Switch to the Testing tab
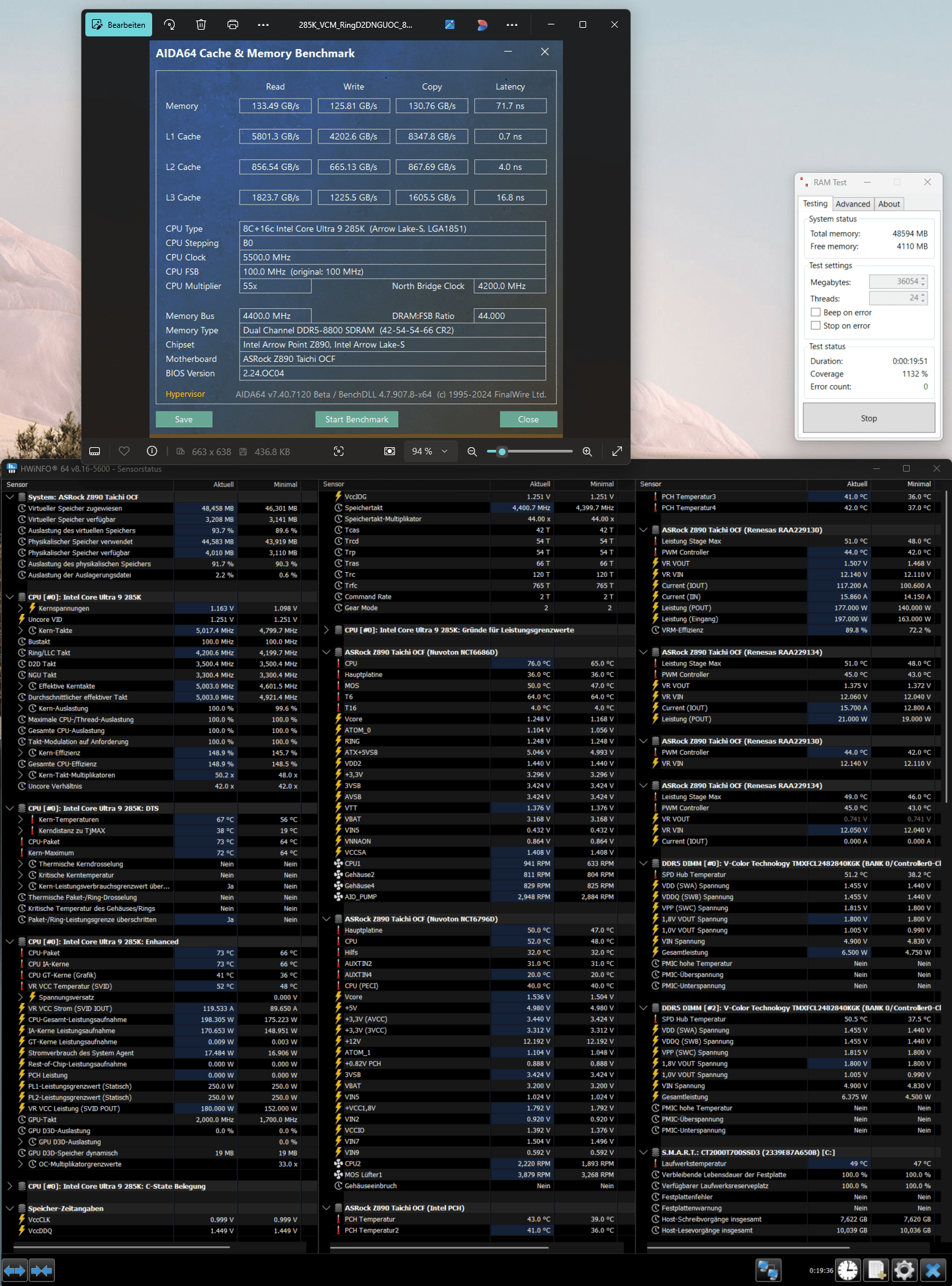The width and height of the screenshot is (952, 1286). pyautogui.click(x=815, y=204)
